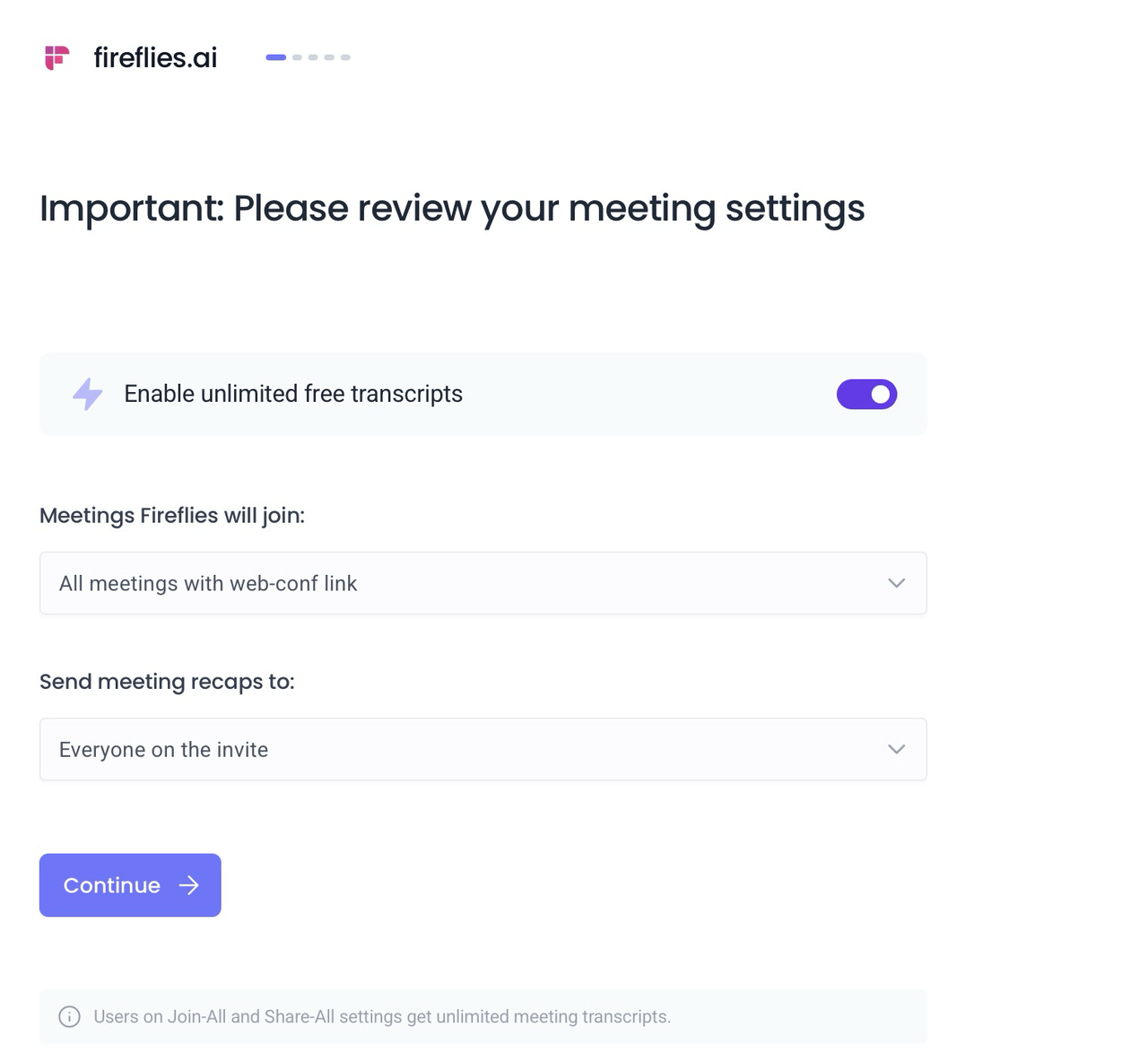1148x1062 pixels.
Task: Click the arrow icon inside Continue button
Action: tap(189, 885)
